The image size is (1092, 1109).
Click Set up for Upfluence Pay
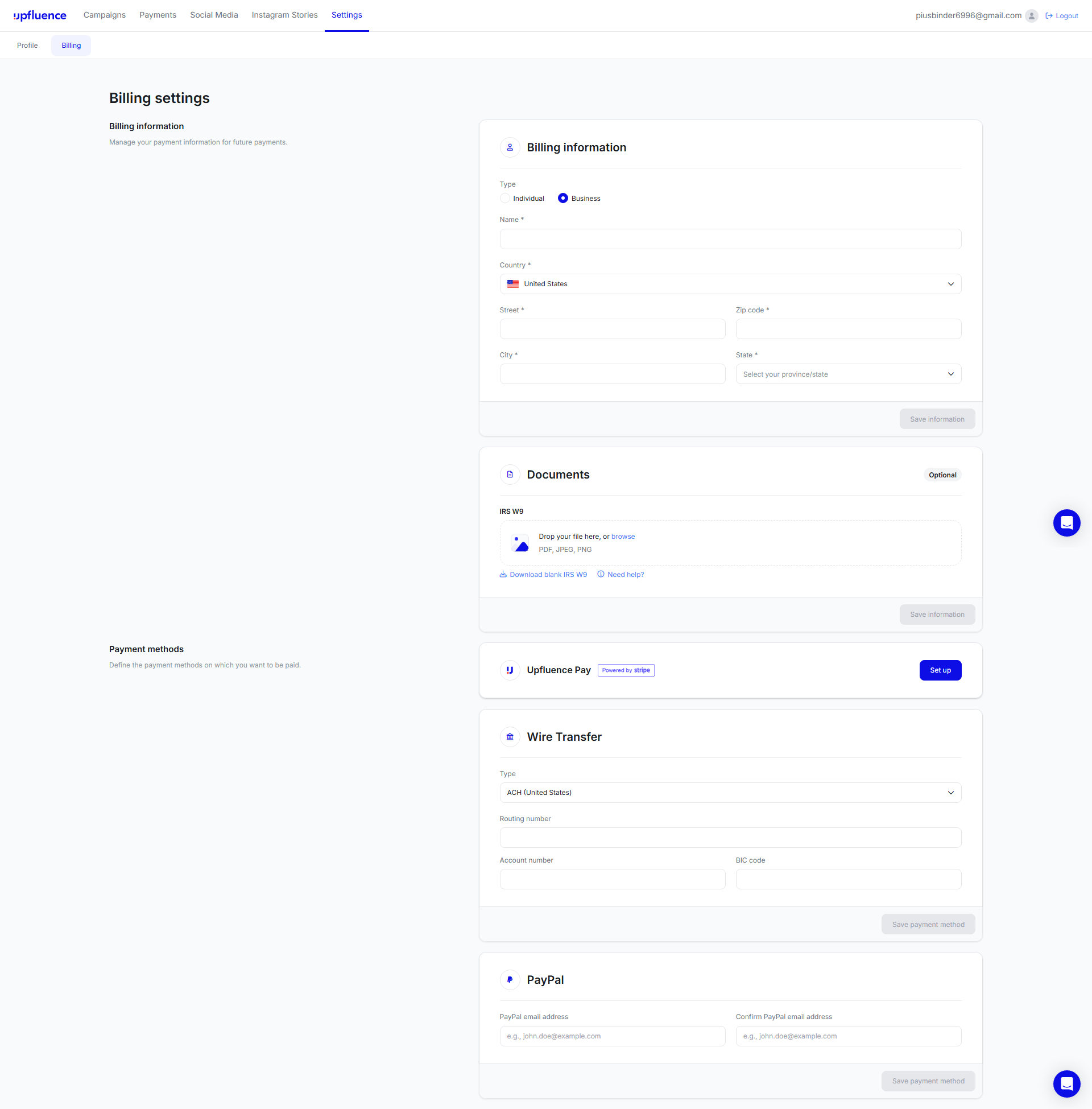click(940, 670)
